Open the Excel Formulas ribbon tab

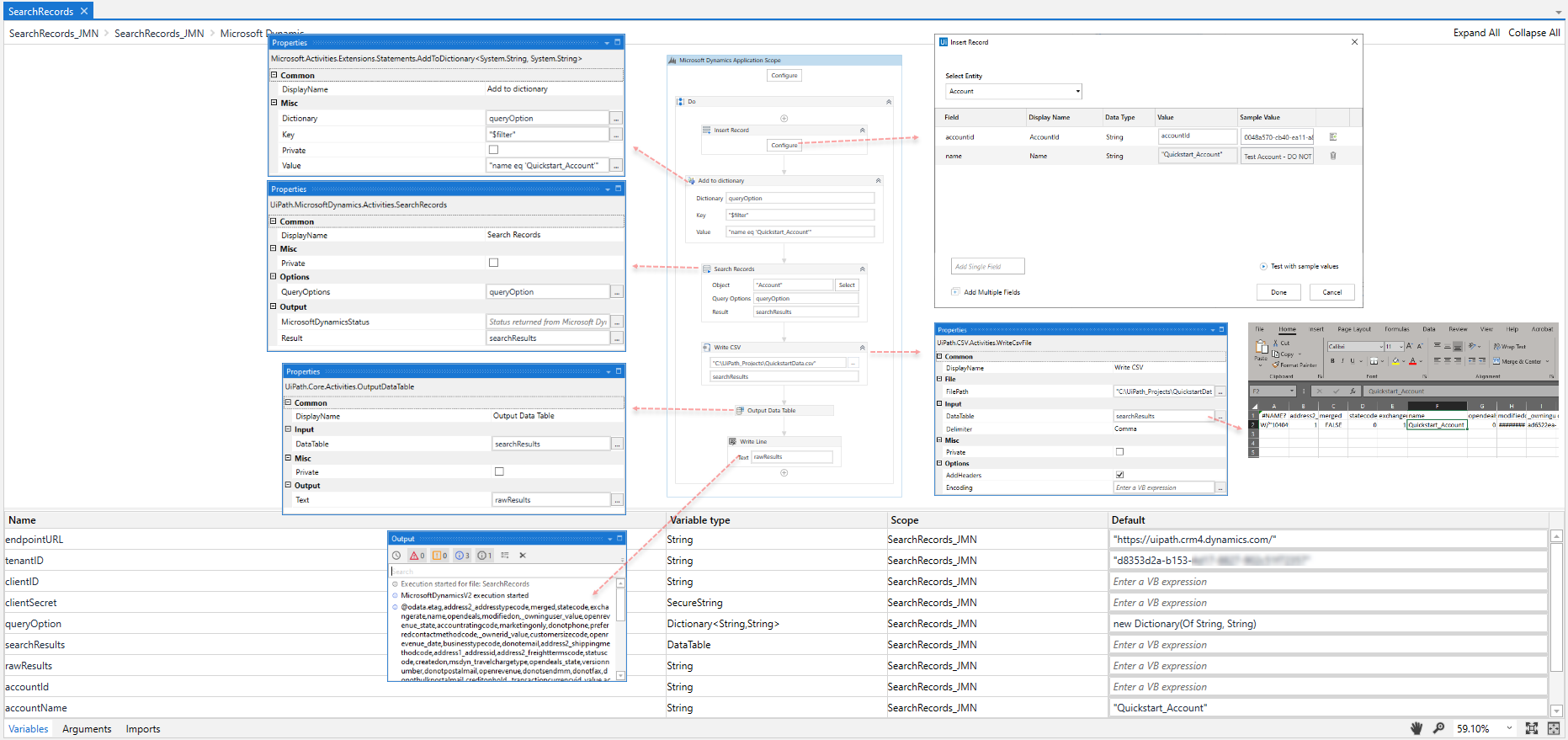[1397, 329]
